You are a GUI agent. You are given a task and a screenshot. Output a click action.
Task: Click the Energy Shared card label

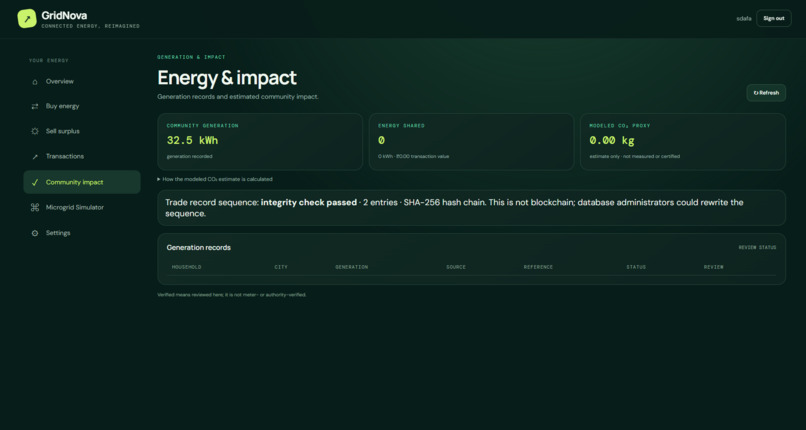pos(401,126)
